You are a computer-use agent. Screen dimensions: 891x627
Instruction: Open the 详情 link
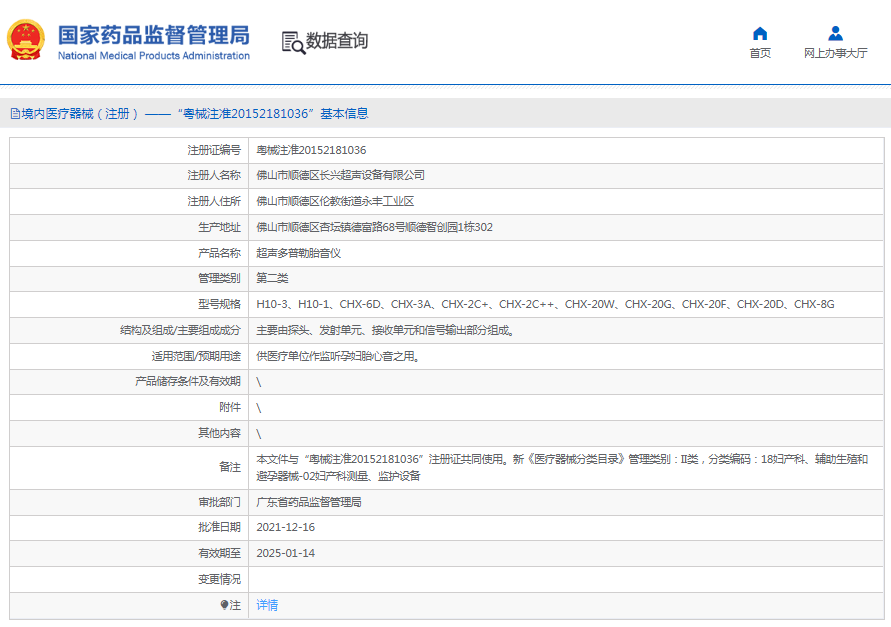267,605
